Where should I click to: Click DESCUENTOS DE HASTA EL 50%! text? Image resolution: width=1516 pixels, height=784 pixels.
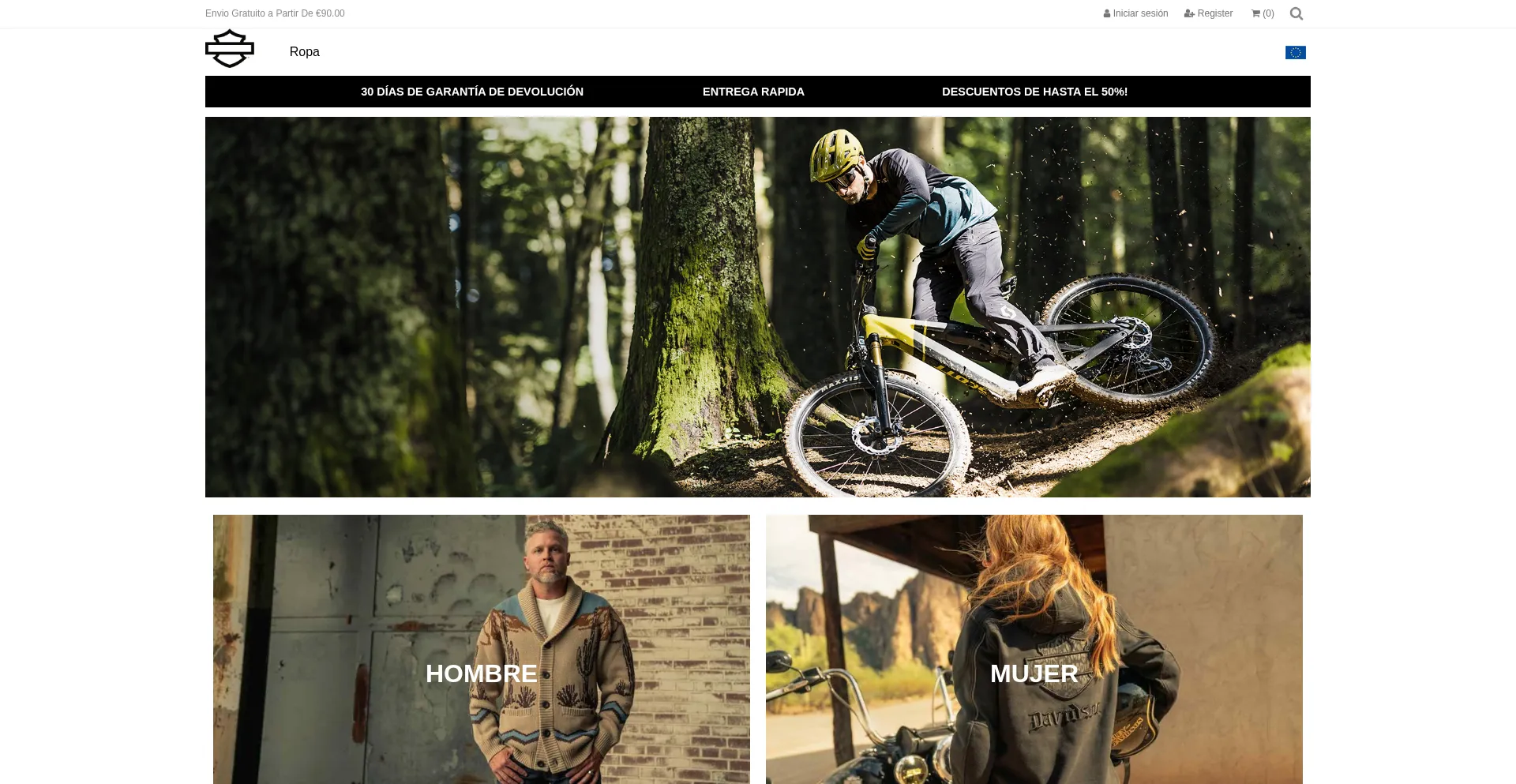click(1034, 92)
